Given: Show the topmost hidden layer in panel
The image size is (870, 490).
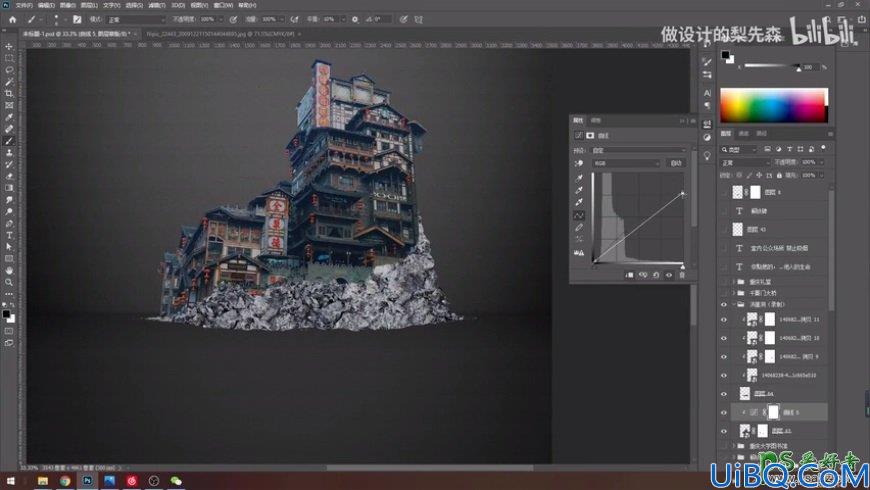Looking at the screenshot, I should 724,192.
